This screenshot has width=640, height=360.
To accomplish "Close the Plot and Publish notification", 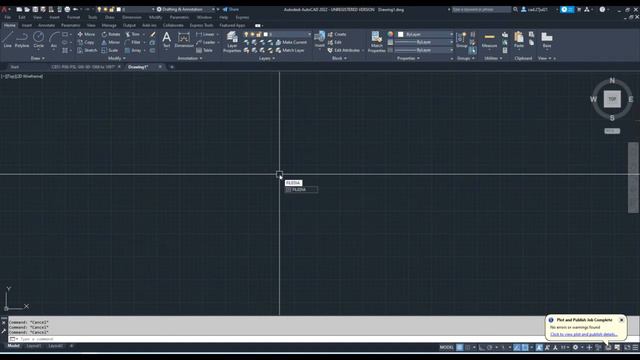I will click(621, 320).
